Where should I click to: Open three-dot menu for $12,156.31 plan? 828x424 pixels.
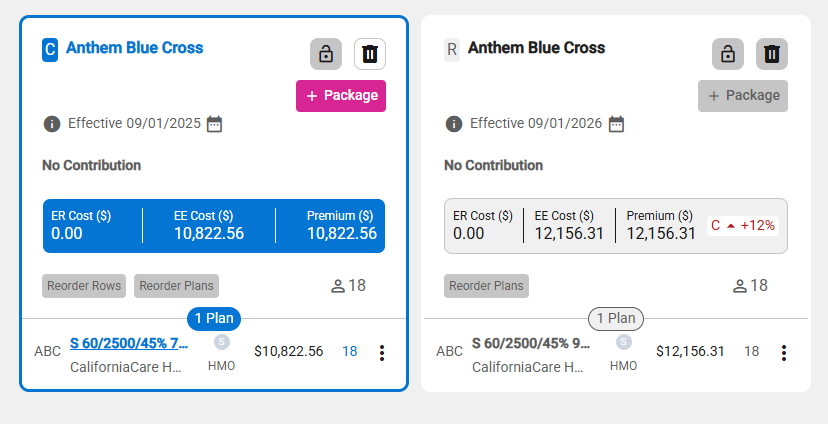point(784,353)
